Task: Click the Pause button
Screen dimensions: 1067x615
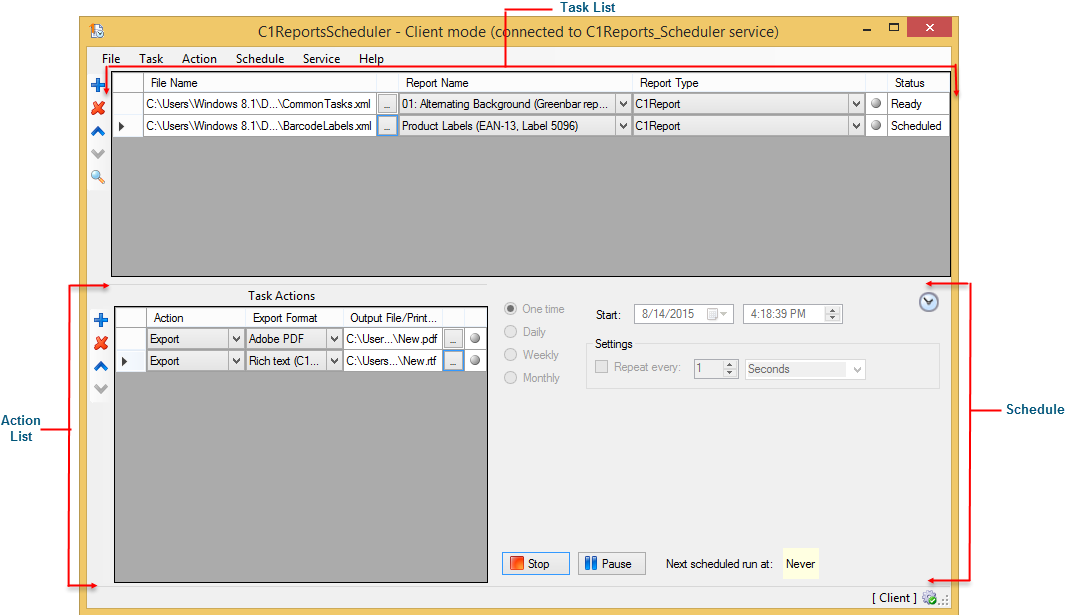Action: pyautogui.click(x=611, y=563)
